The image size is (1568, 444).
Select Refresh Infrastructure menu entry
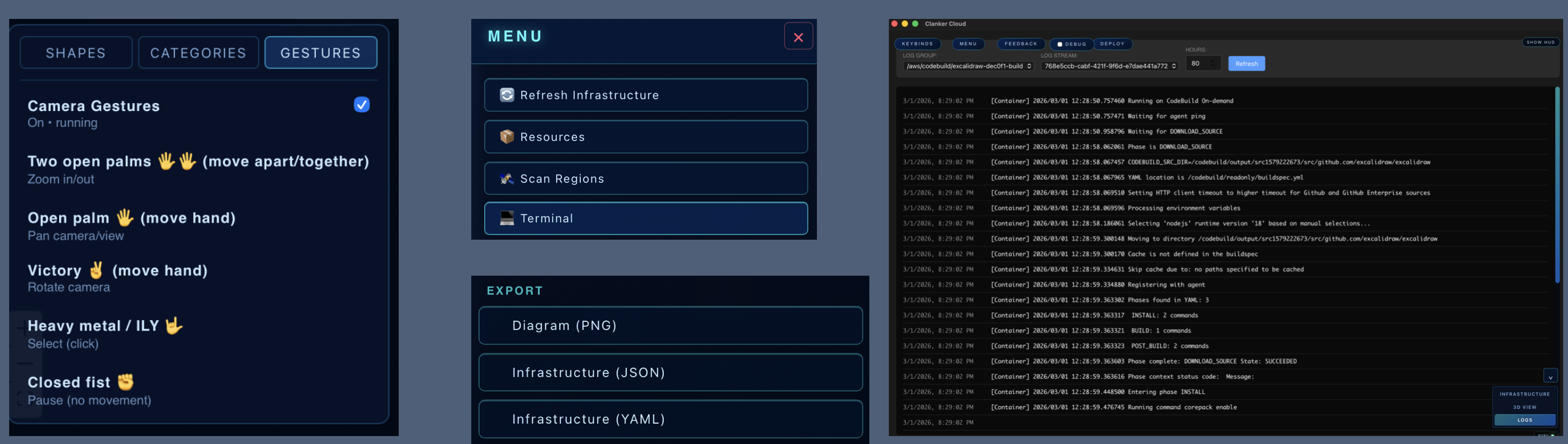coord(646,95)
